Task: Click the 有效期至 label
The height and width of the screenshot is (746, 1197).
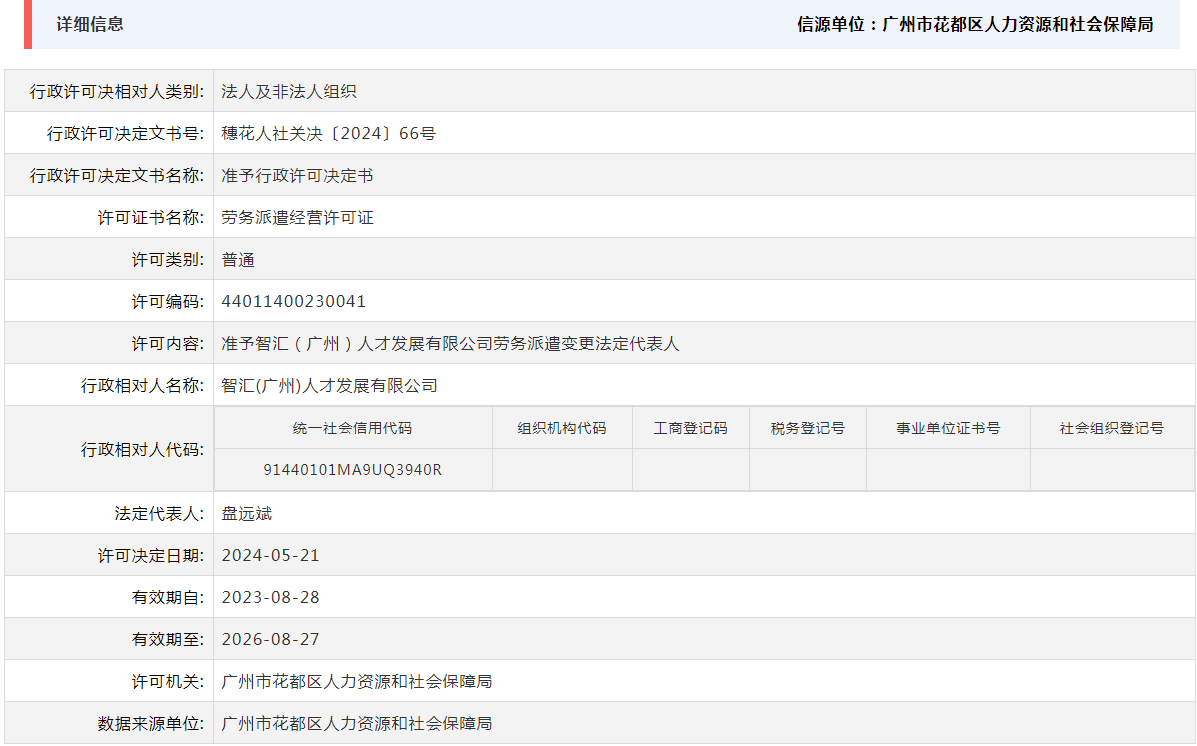Action: point(167,640)
